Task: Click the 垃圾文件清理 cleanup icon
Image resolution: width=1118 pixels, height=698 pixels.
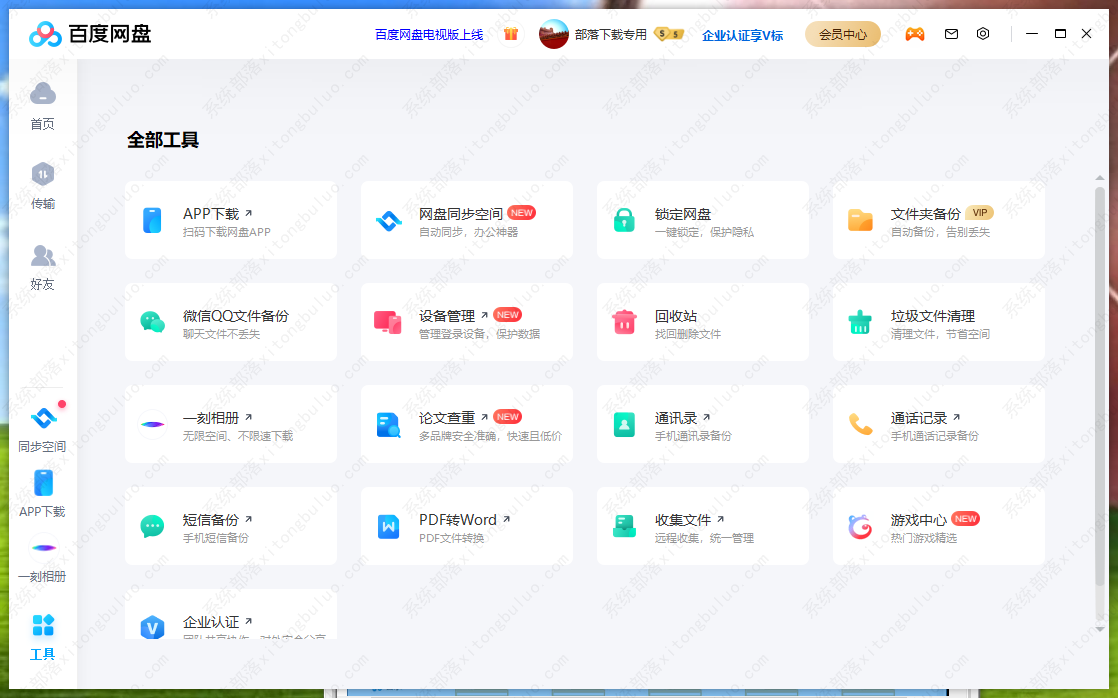Action: coord(860,322)
